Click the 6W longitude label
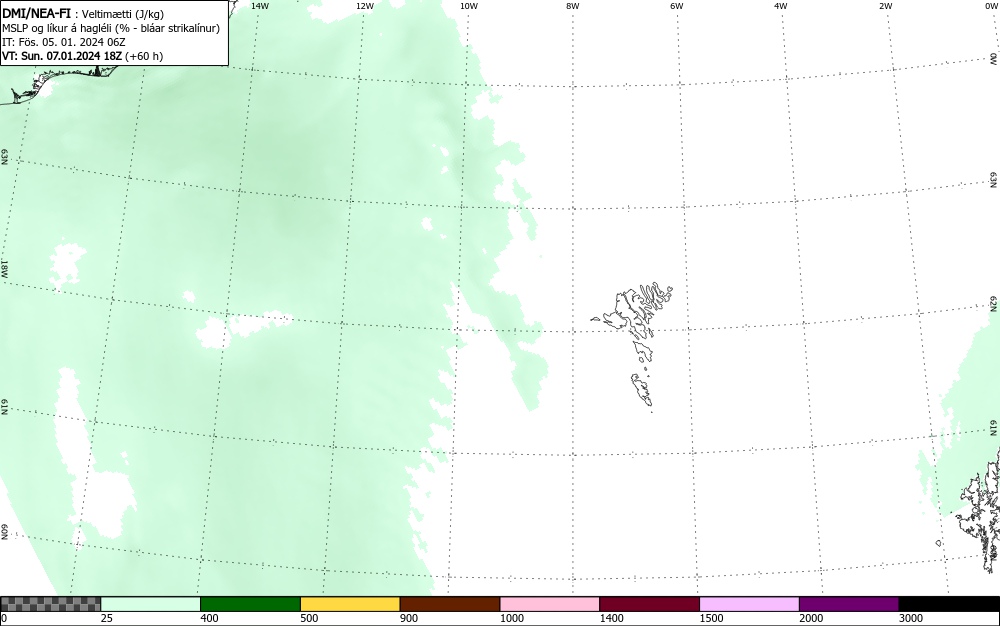 [677, 6]
